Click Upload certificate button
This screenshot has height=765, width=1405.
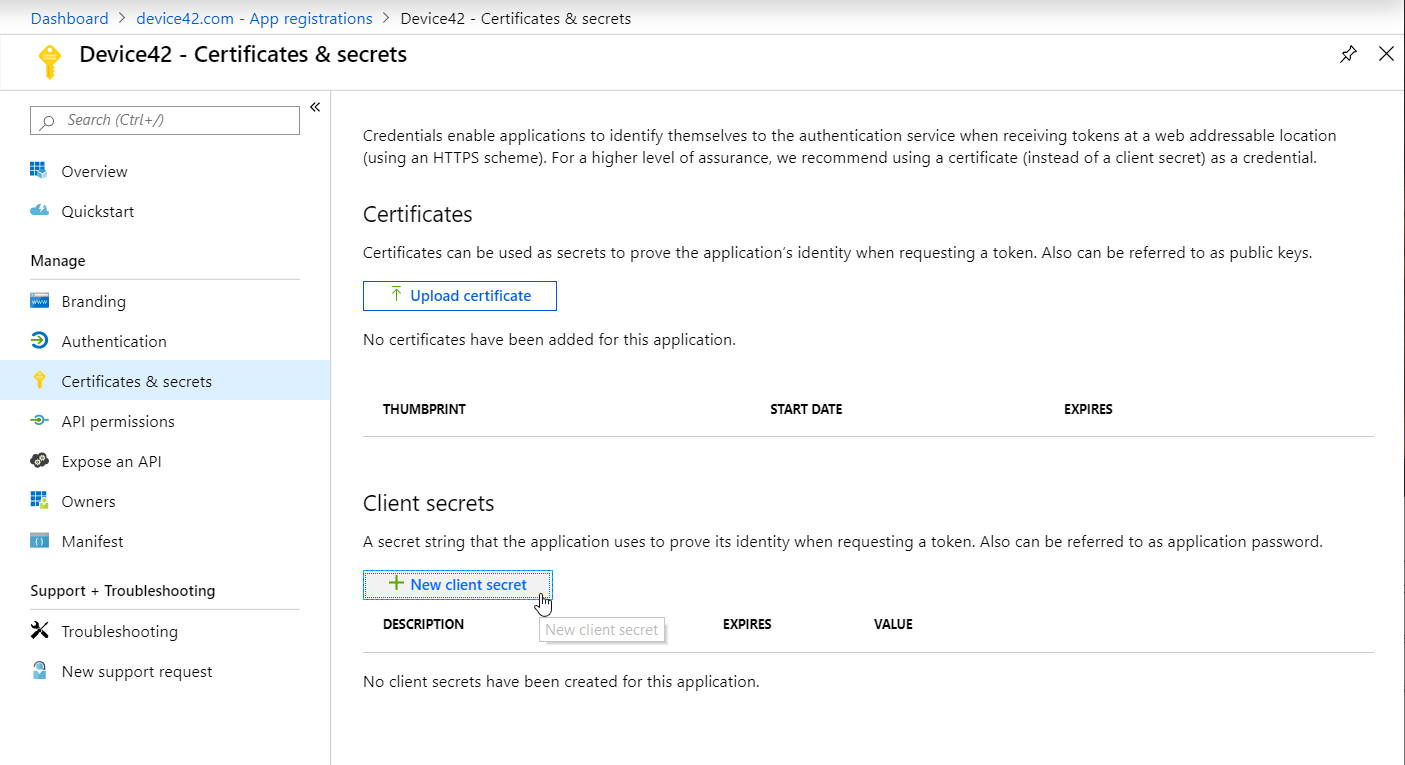tap(459, 296)
